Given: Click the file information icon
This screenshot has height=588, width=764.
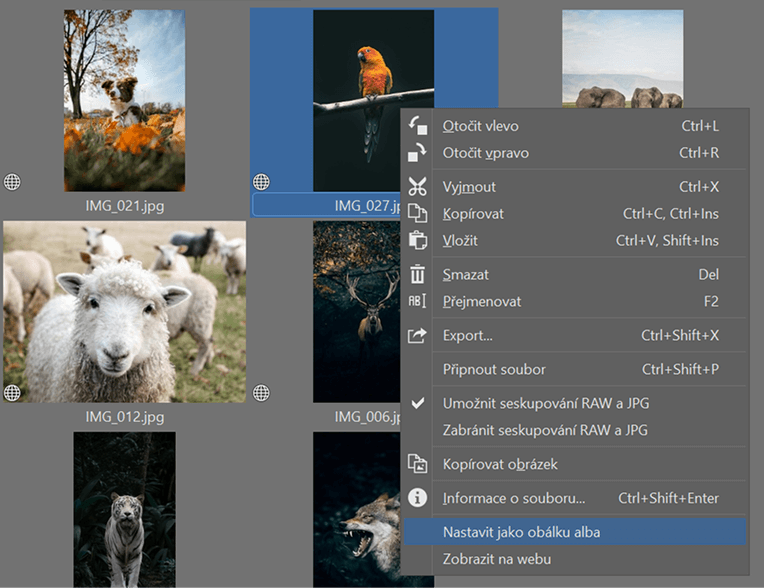Looking at the screenshot, I should [x=418, y=498].
